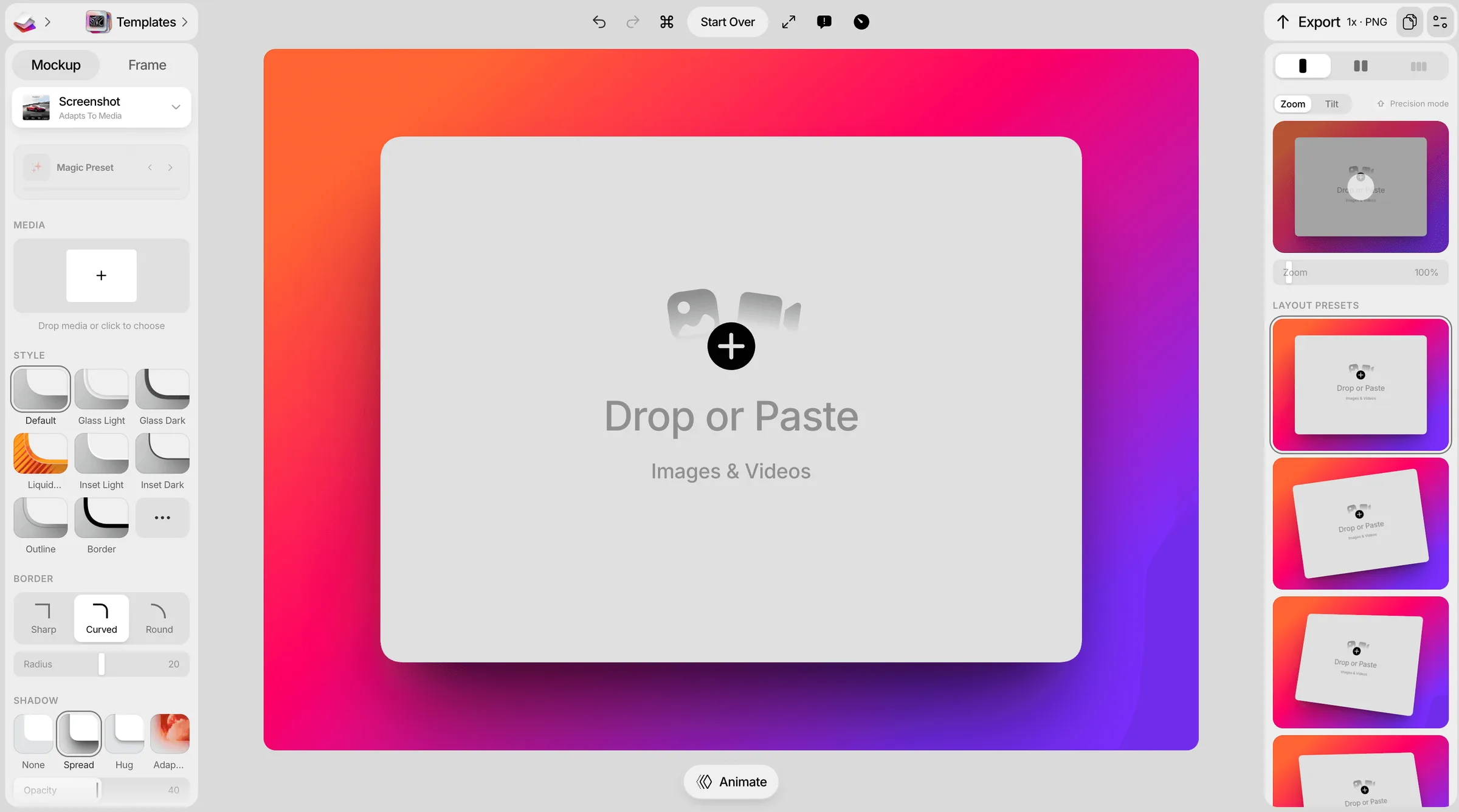Click the Animate button
The height and width of the screenshot is (812, 1459).
731,782
